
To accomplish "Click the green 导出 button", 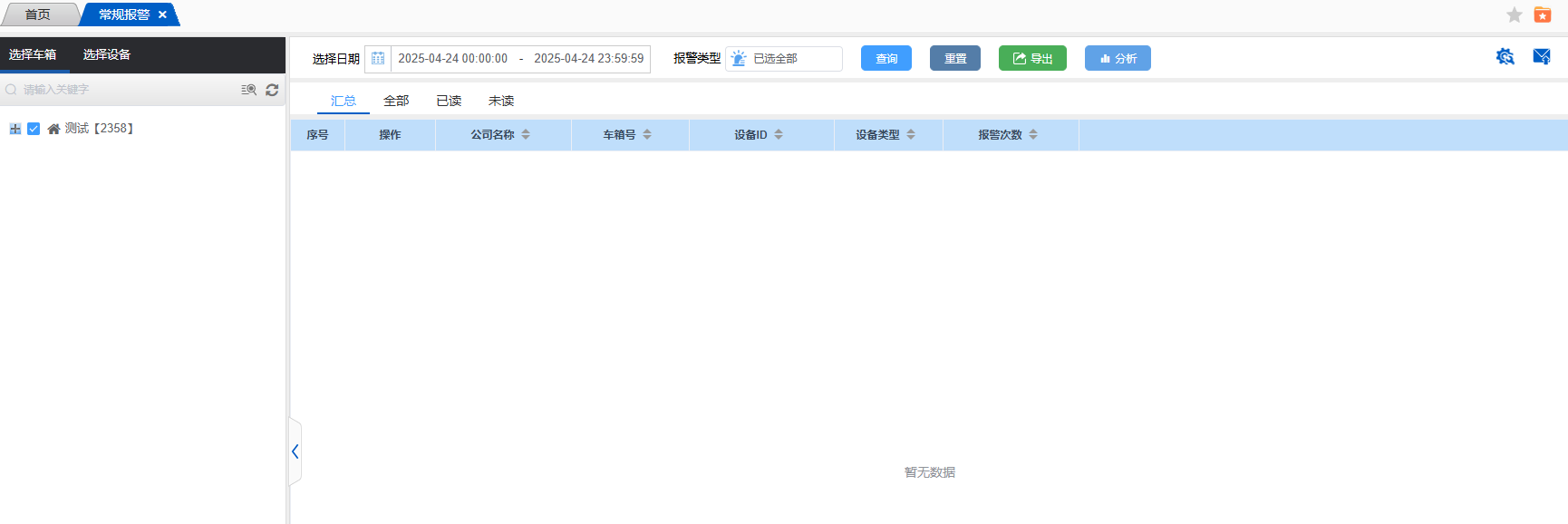I will point(1032,59).
